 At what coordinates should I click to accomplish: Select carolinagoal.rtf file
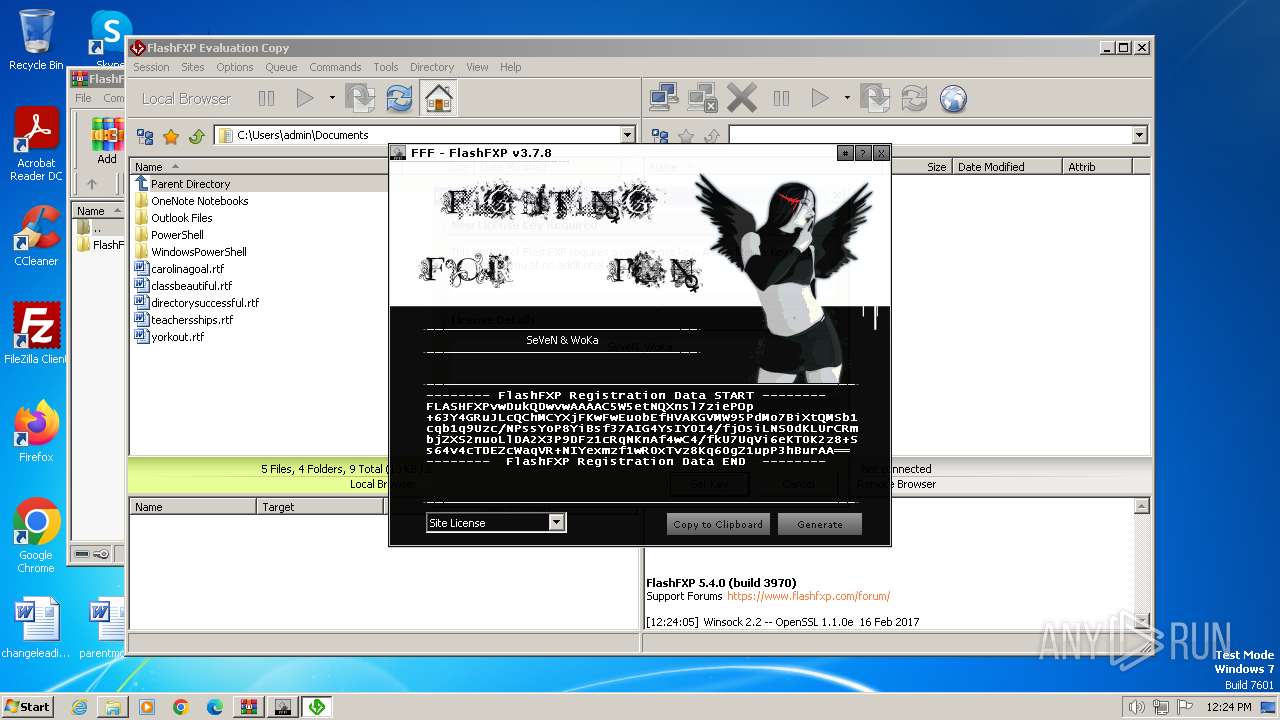[187, 269]
